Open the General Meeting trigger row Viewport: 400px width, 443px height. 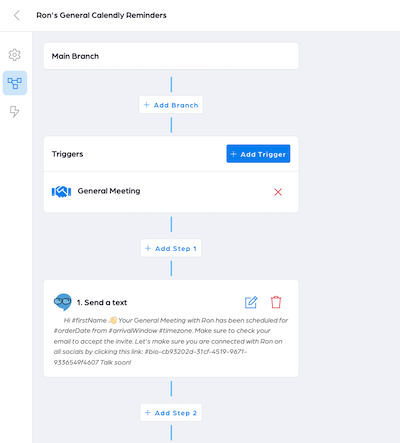(x=171, y=192)
